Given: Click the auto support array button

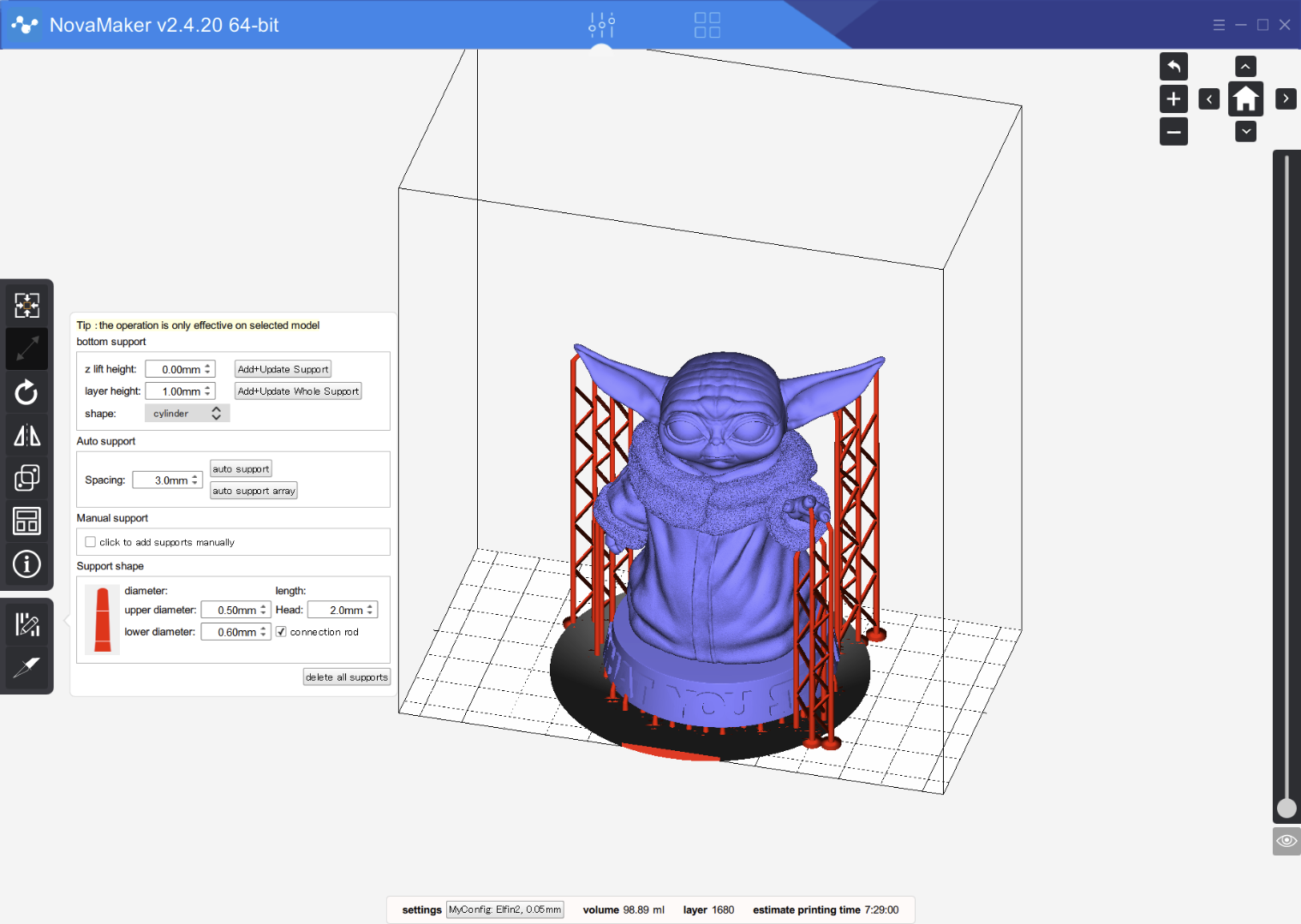Looking at the screenshot, I should [254, 491].
